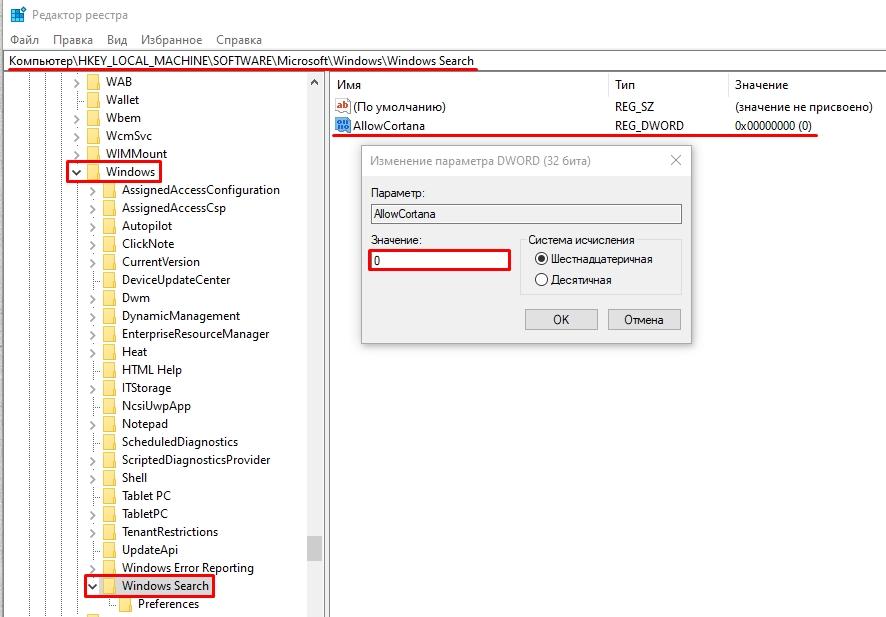
Task: Open the Правка menu
Action: (x=72, y=40)
